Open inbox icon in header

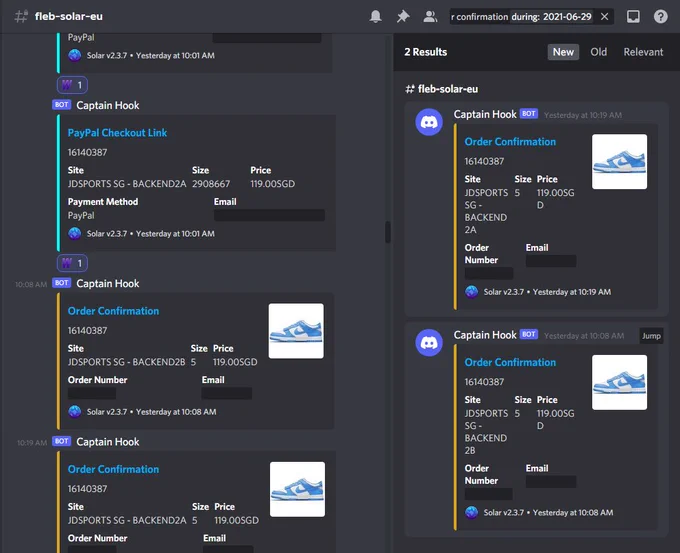[633, 16]
